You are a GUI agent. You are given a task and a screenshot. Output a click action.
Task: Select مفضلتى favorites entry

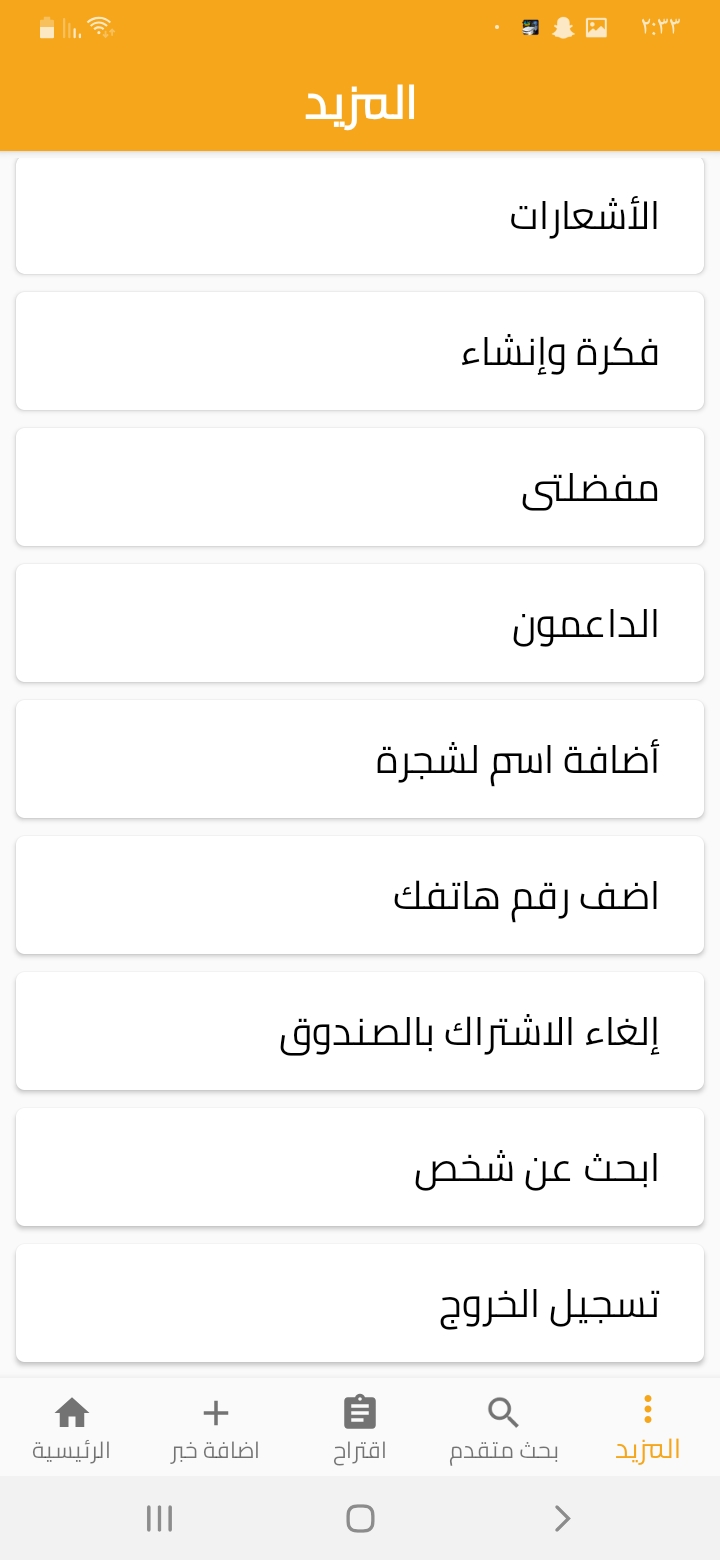point(360,487)
